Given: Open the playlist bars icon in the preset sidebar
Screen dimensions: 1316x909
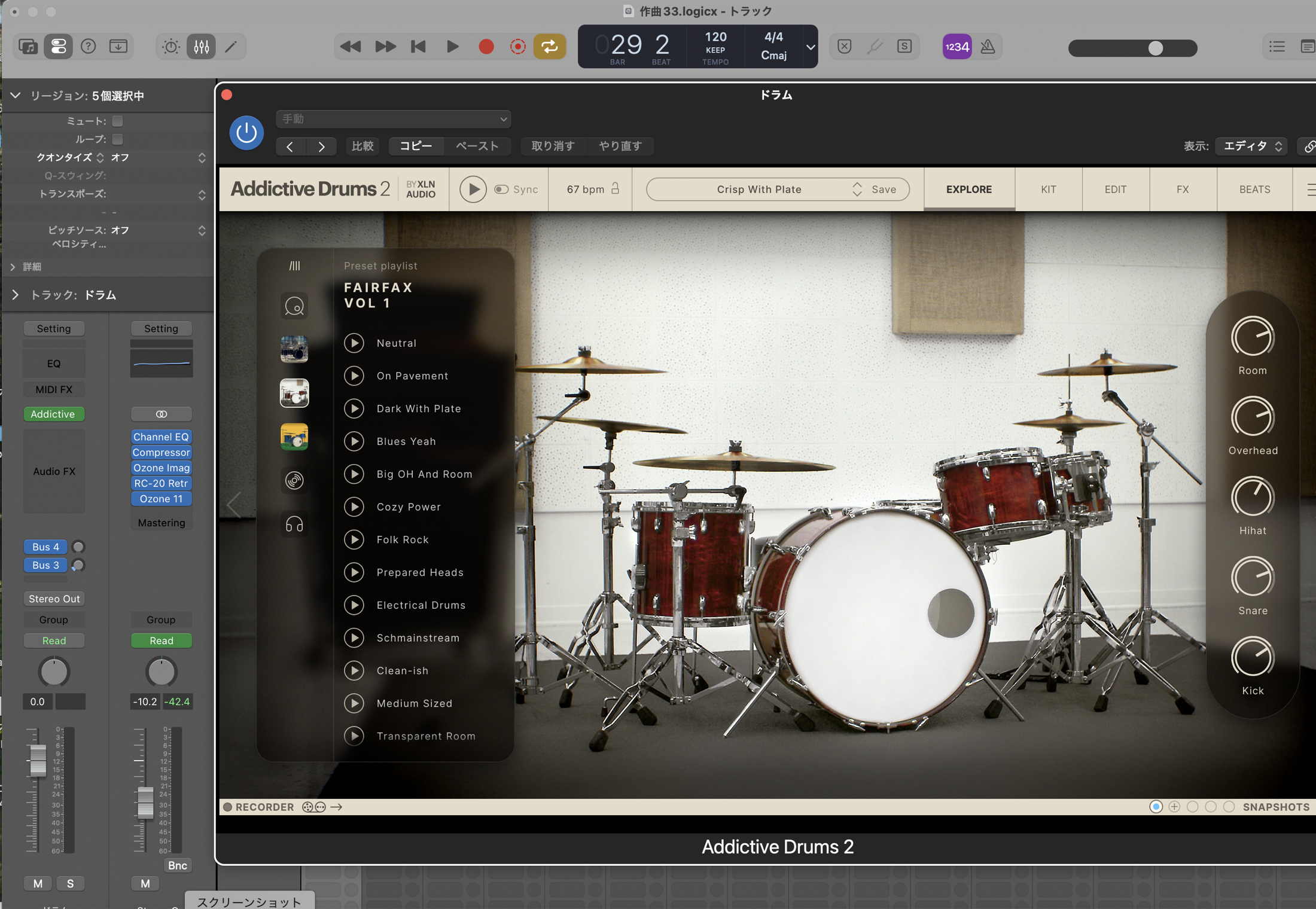Looking at the screenshot, I should pos(294,266).
